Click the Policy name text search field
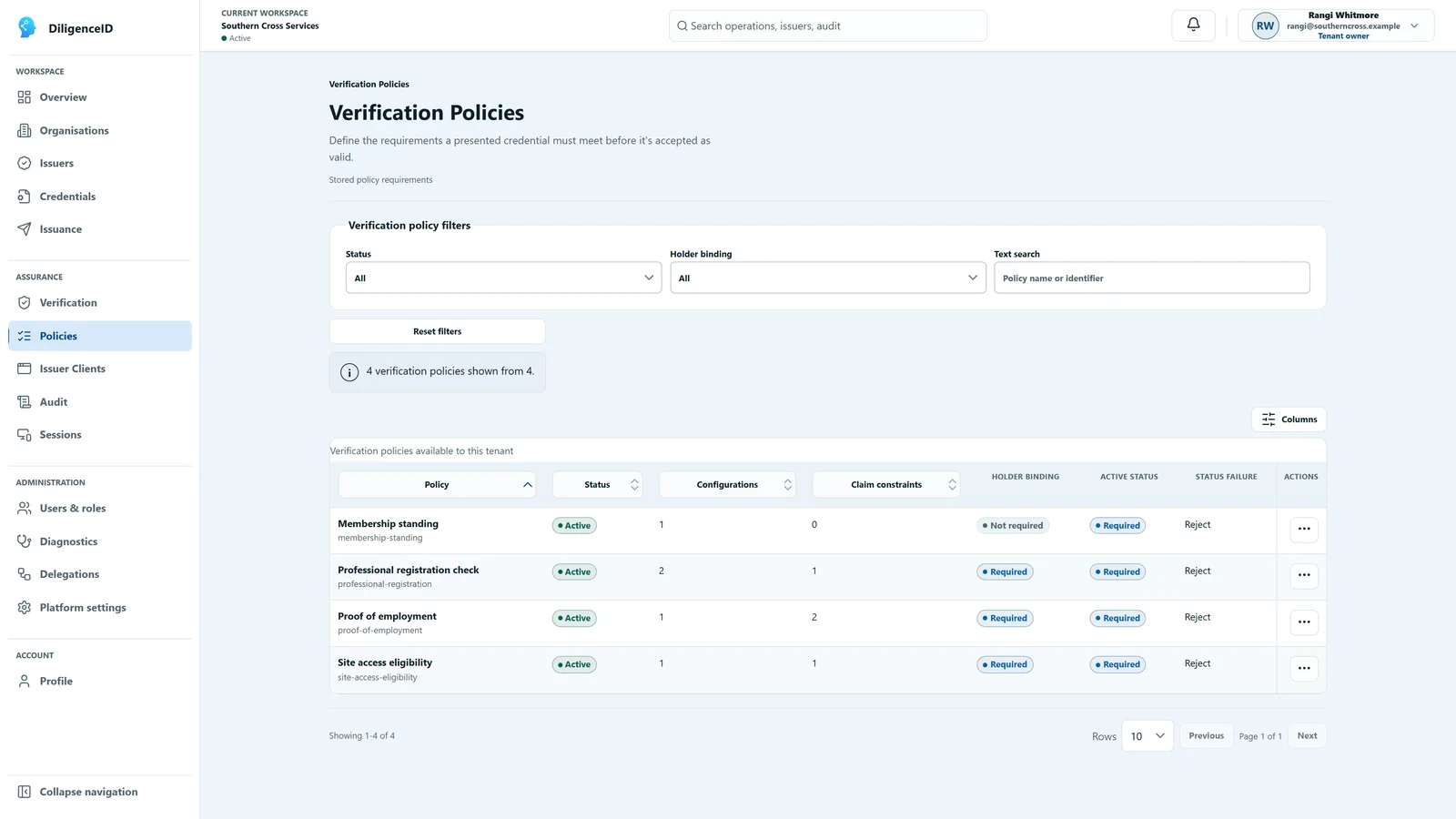 tap(1152, 278)
